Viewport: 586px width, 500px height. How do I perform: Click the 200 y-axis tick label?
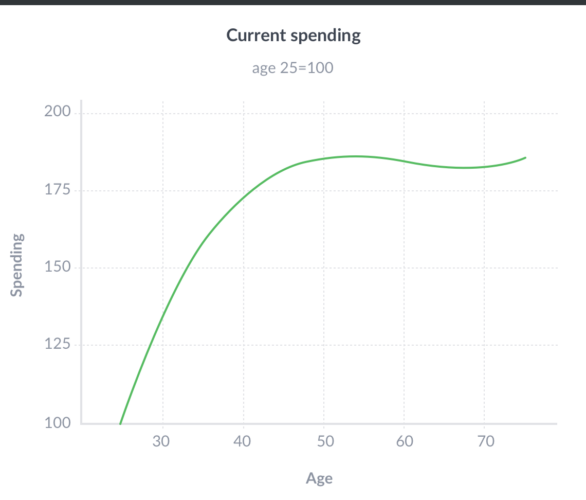pos(57,111)
